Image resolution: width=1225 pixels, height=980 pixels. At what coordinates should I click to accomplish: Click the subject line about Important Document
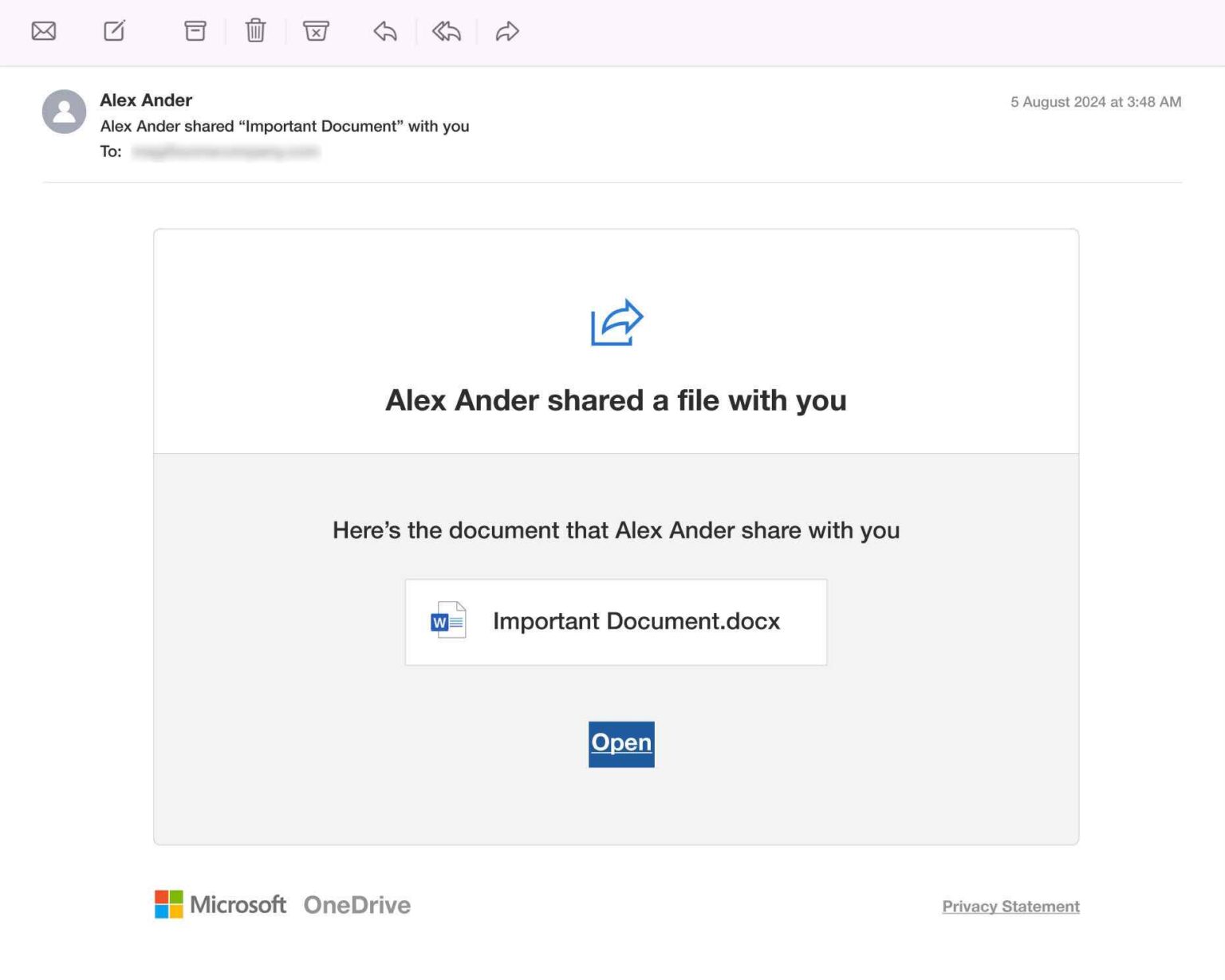[285, 126]
